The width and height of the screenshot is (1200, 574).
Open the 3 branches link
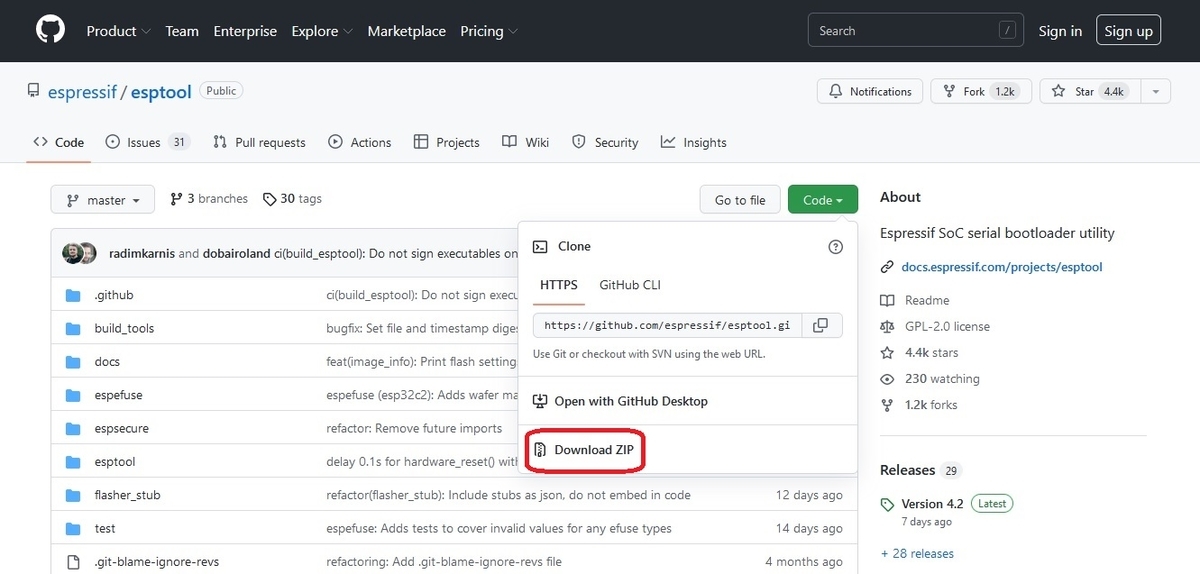[x=209, y=199]
